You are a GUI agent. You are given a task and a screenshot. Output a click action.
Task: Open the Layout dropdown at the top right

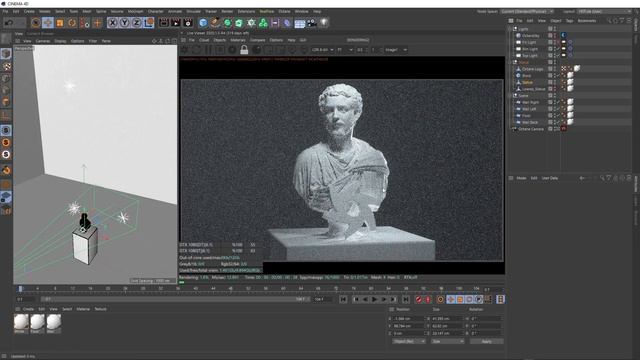pyautogui.click(x=604, y=11)
